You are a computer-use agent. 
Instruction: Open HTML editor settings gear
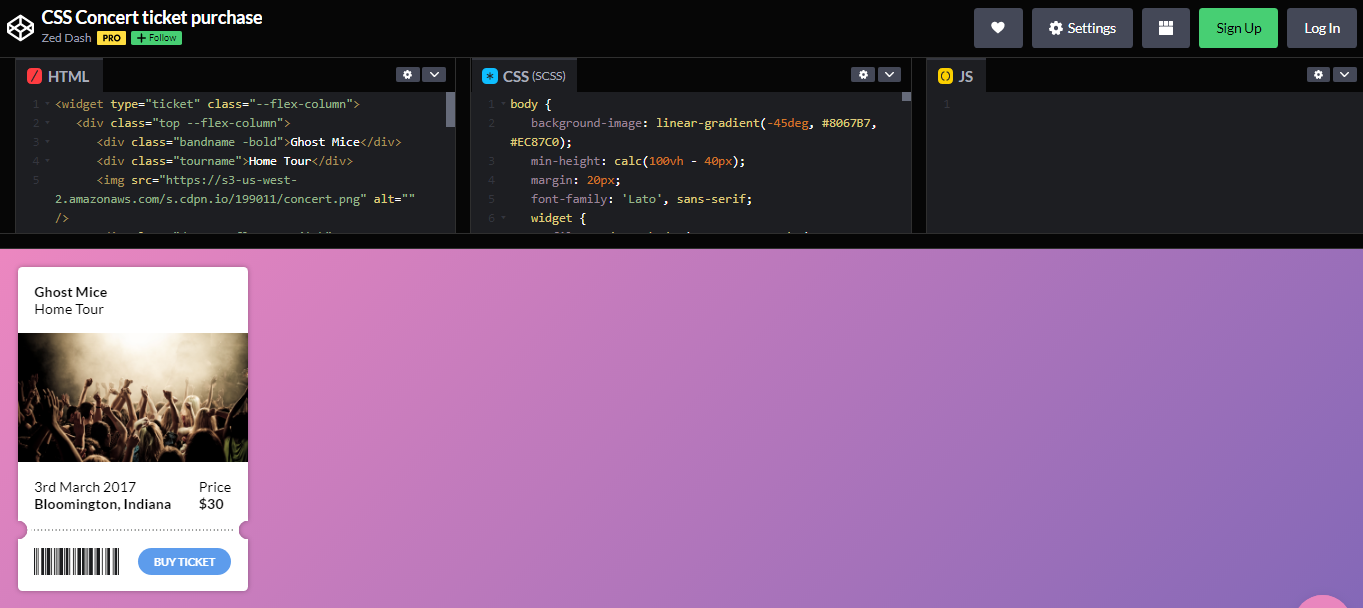click(x=408, y=74)
